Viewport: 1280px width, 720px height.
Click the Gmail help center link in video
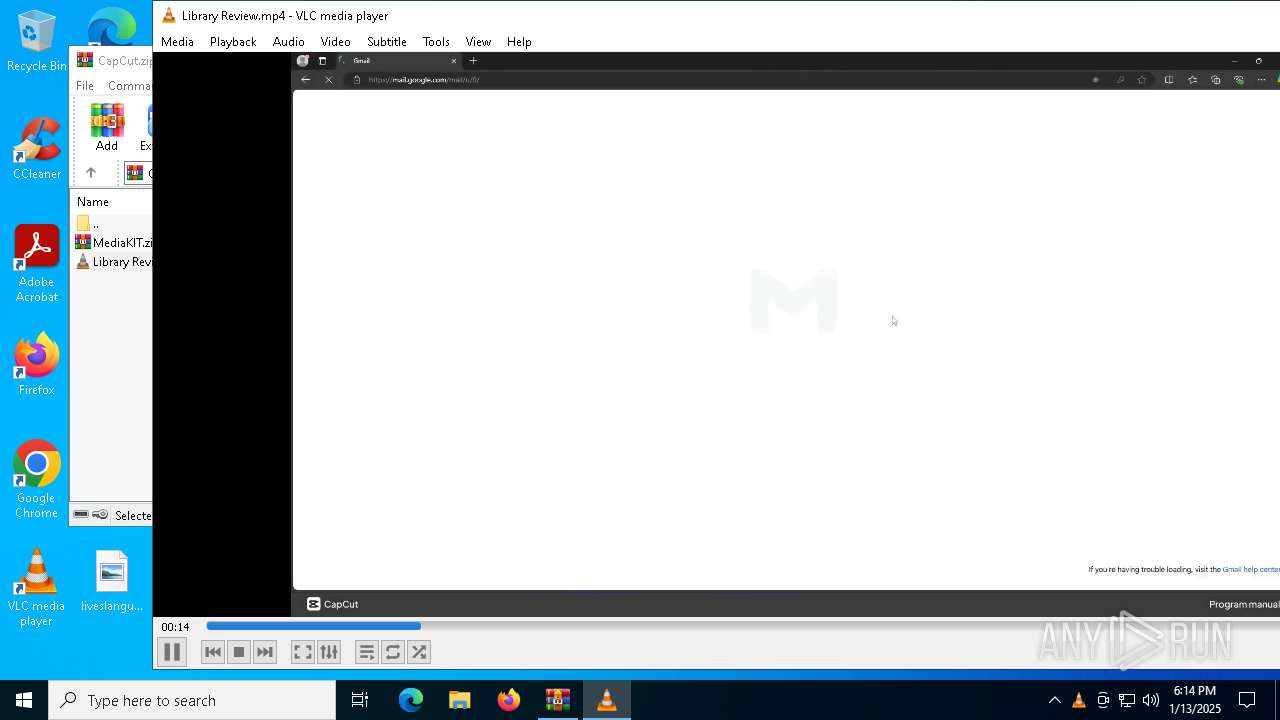pos(1251,569)
